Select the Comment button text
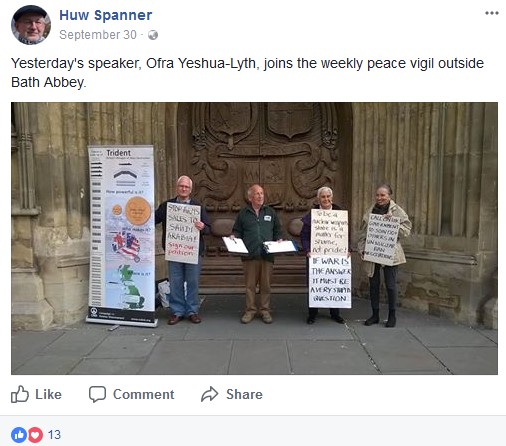This screenshot has height=446, width=506. click(143, 394)
